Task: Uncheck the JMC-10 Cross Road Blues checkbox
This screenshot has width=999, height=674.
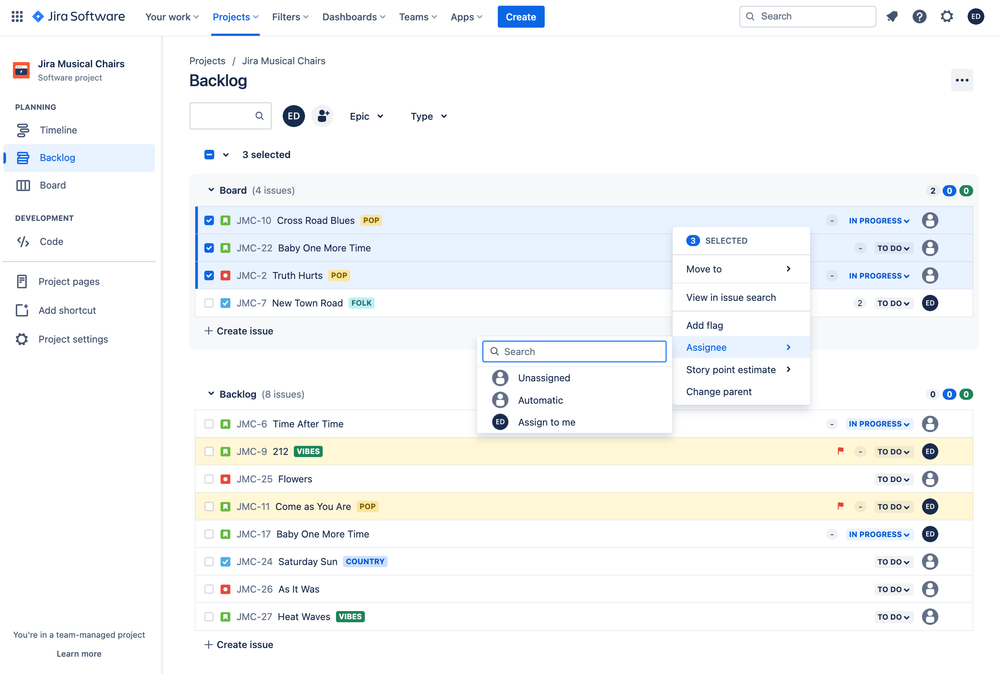Action: click(x=209, y=220)
